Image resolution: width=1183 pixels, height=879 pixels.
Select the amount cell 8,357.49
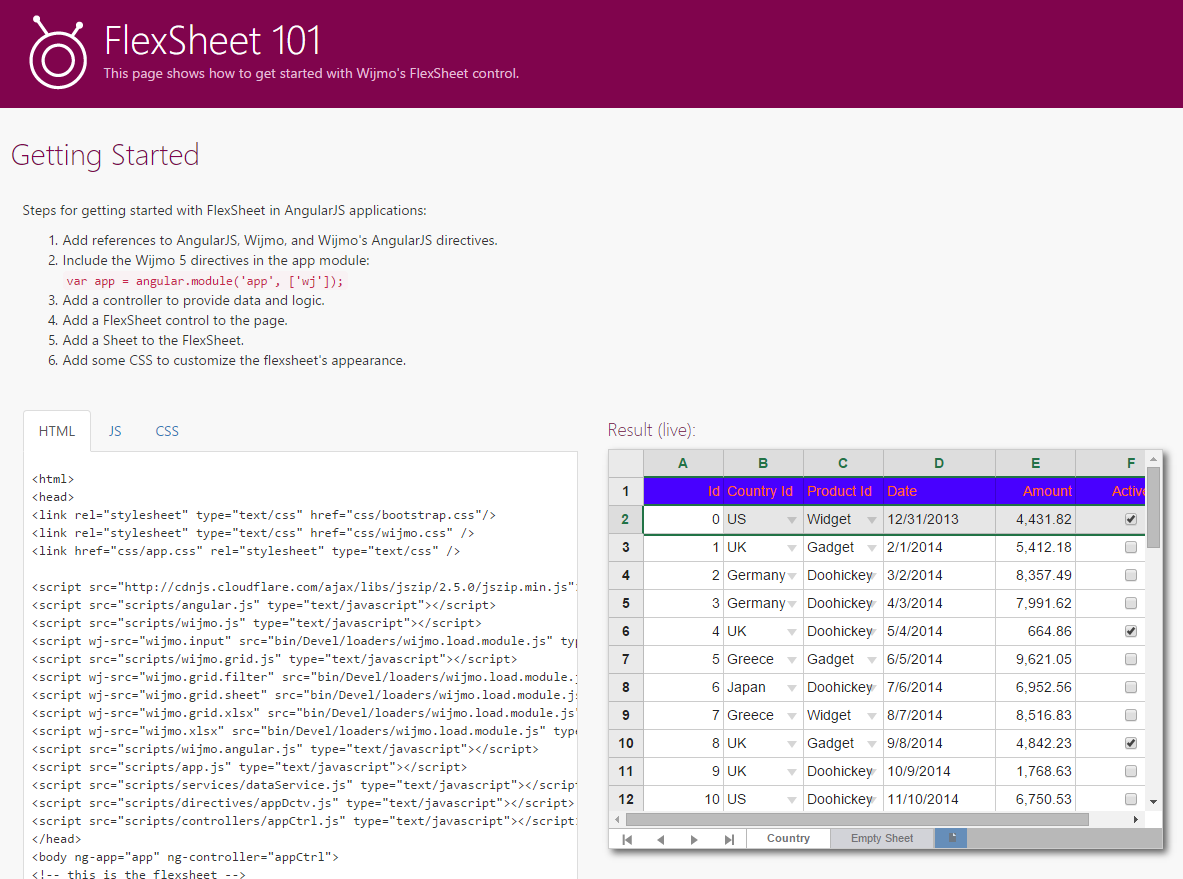(x=1035, y=575)
